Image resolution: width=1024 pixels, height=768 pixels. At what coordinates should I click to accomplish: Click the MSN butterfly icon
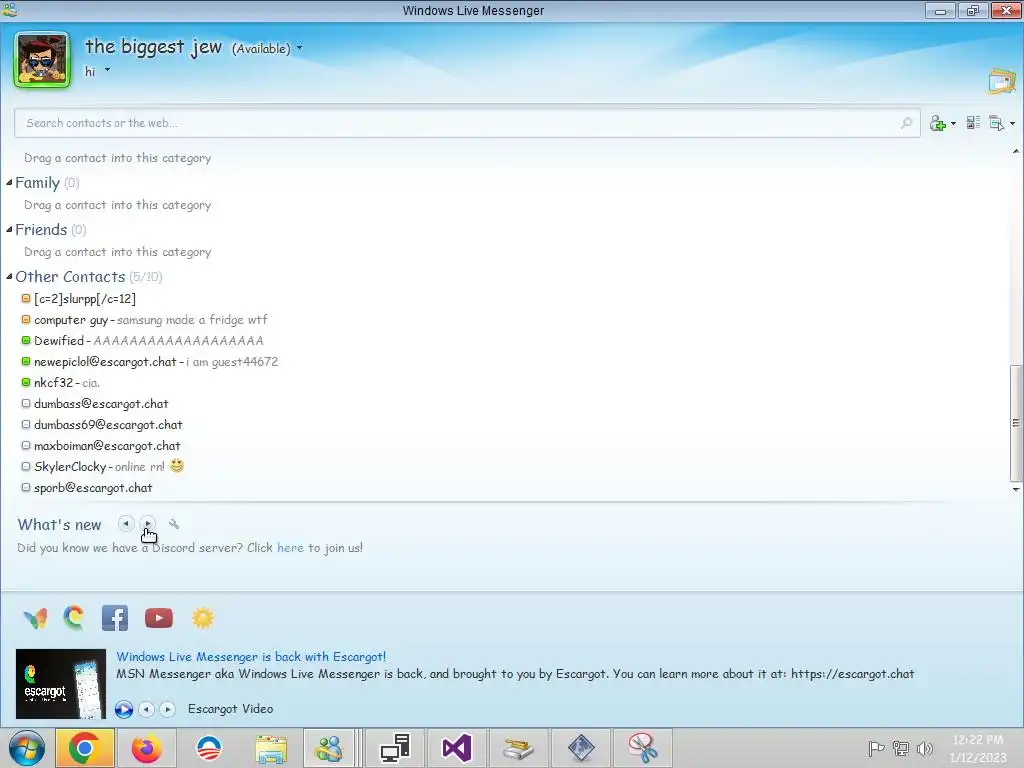35,618
